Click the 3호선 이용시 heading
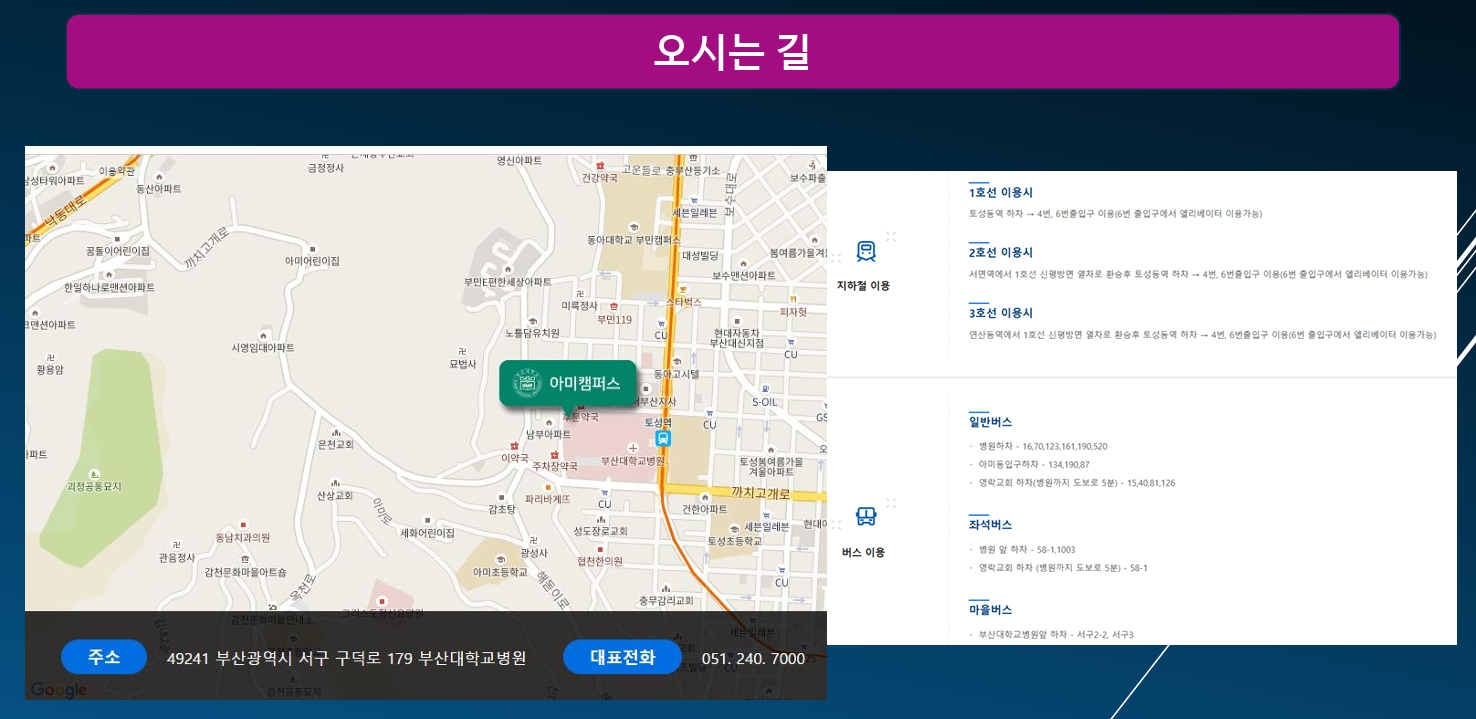 point(1001,312)
